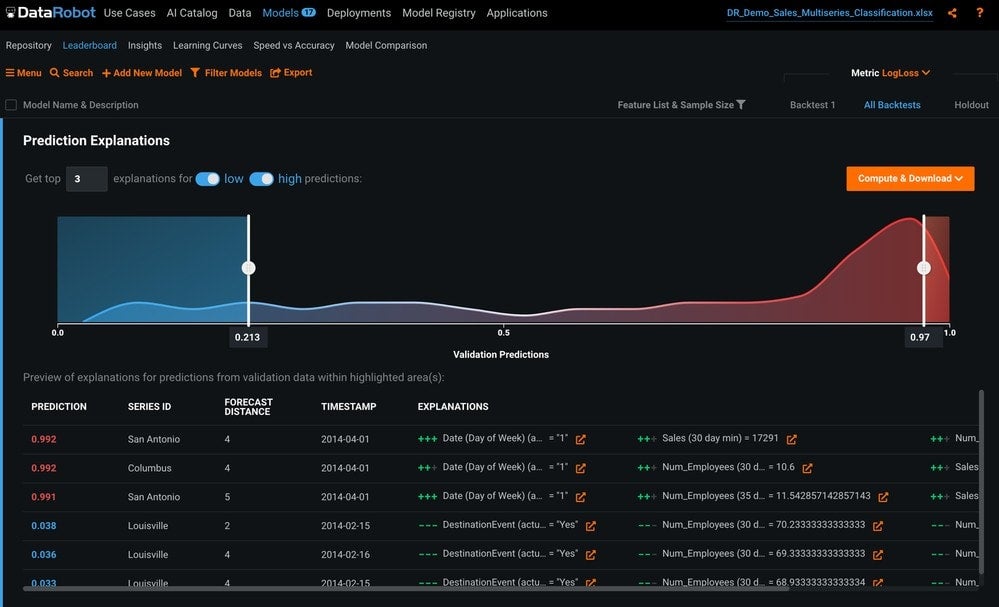The image size is (999, 607).
Task: Click the Export arrow icon
Action: click(x=275, y=73)
